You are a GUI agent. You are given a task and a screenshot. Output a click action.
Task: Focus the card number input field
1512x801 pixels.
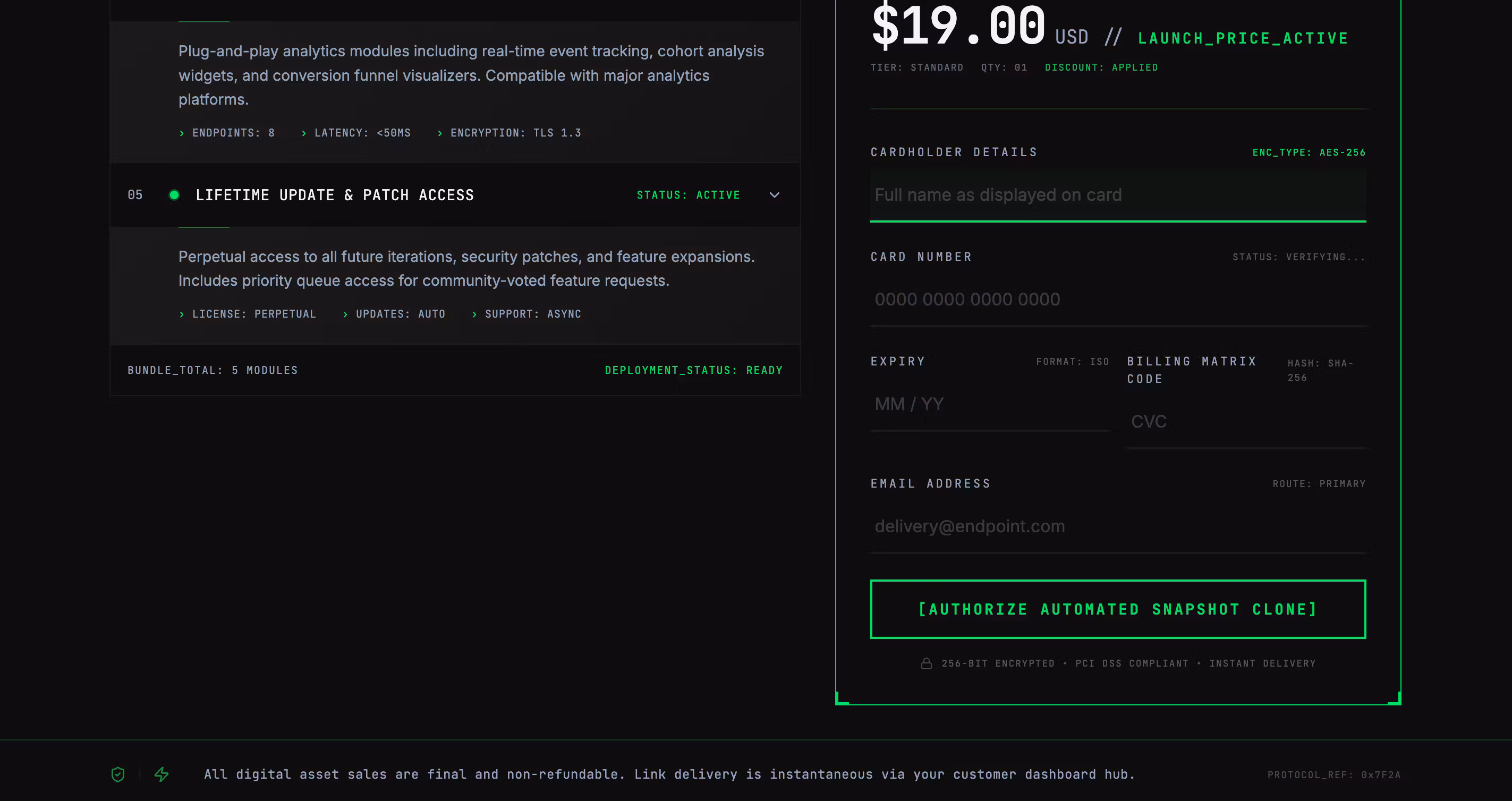pos(1118,299)
